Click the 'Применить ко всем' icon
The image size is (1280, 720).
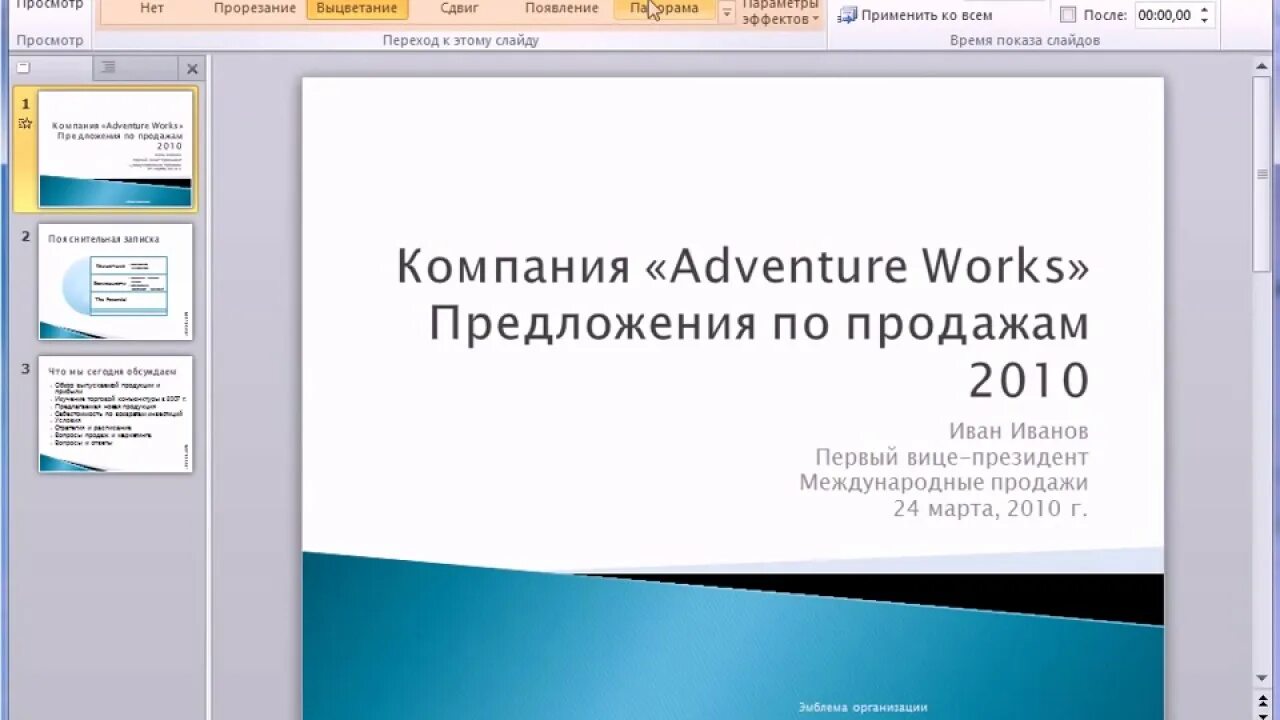[x=847, y=15]
